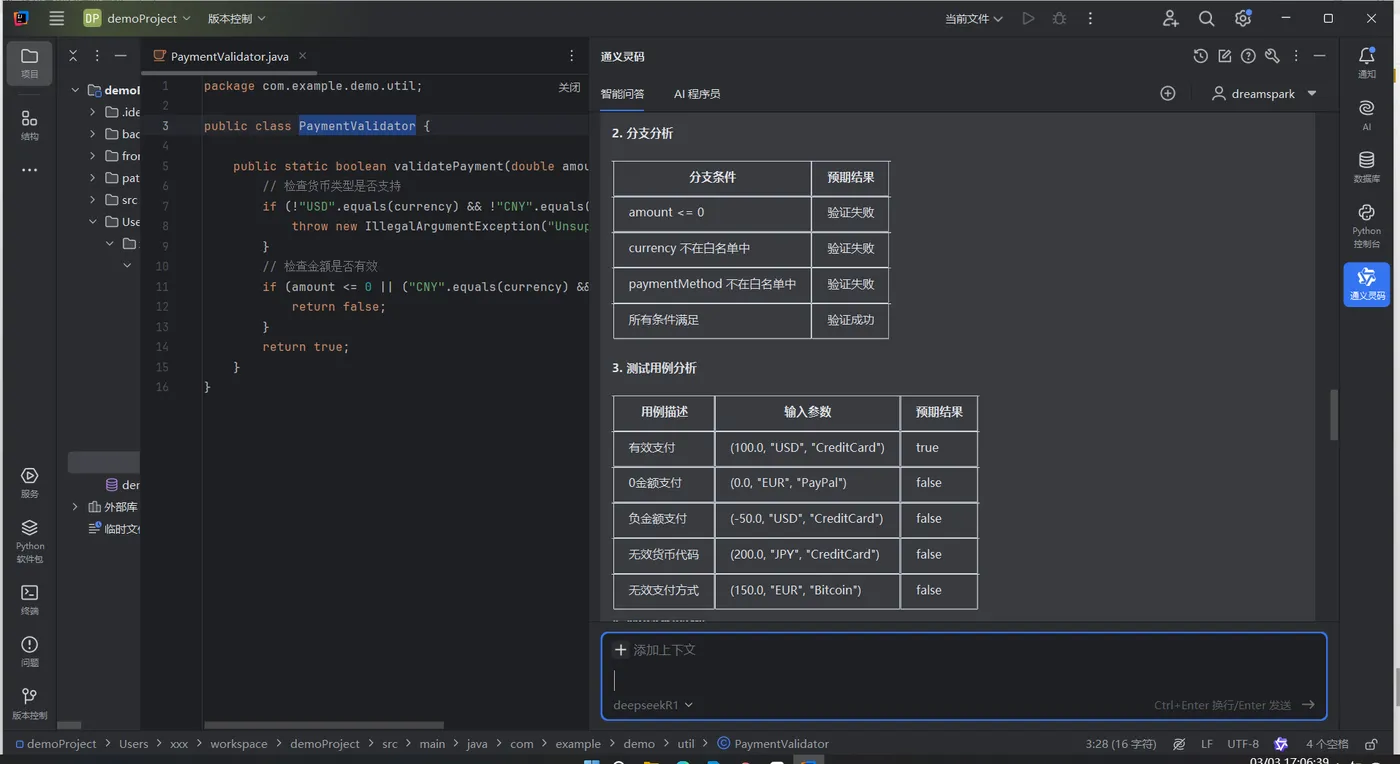
Task: Open more run actions menu
Action: pyautogui.click(x=1090, y=18)
